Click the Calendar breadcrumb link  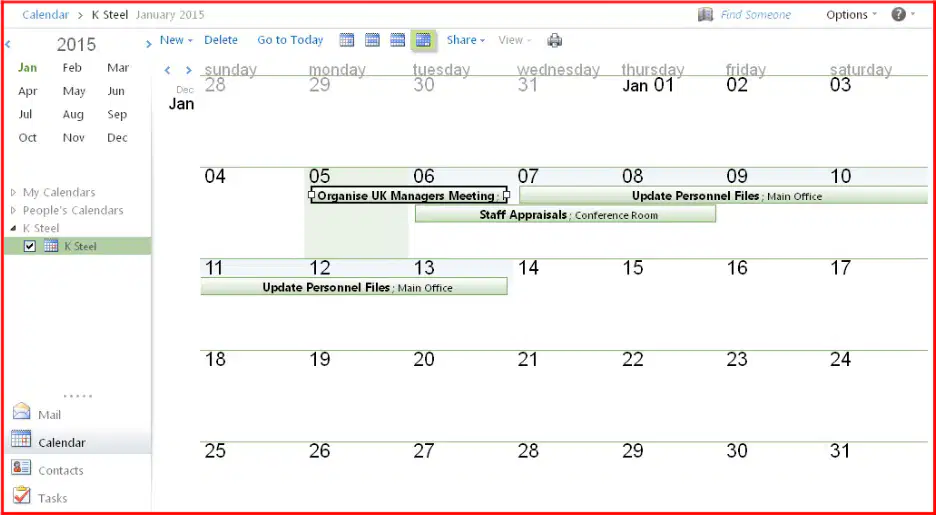tap(45, 14)
